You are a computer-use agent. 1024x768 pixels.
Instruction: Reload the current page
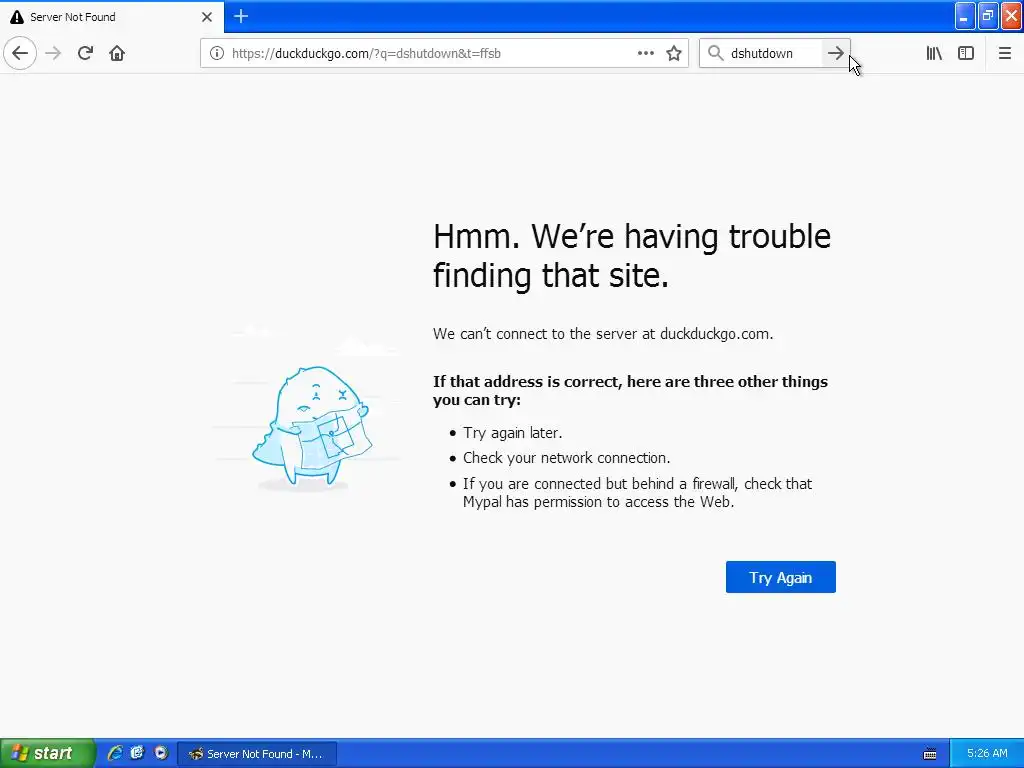coord(85,53)
